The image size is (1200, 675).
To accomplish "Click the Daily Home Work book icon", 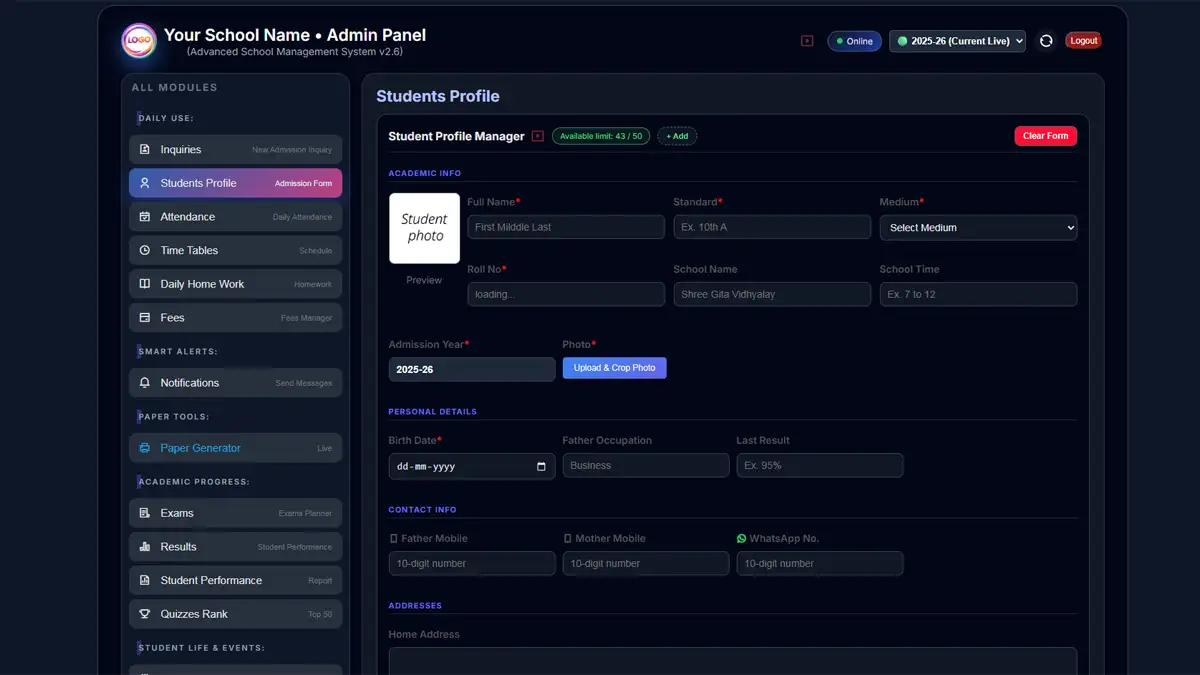I will pos(145,283).
